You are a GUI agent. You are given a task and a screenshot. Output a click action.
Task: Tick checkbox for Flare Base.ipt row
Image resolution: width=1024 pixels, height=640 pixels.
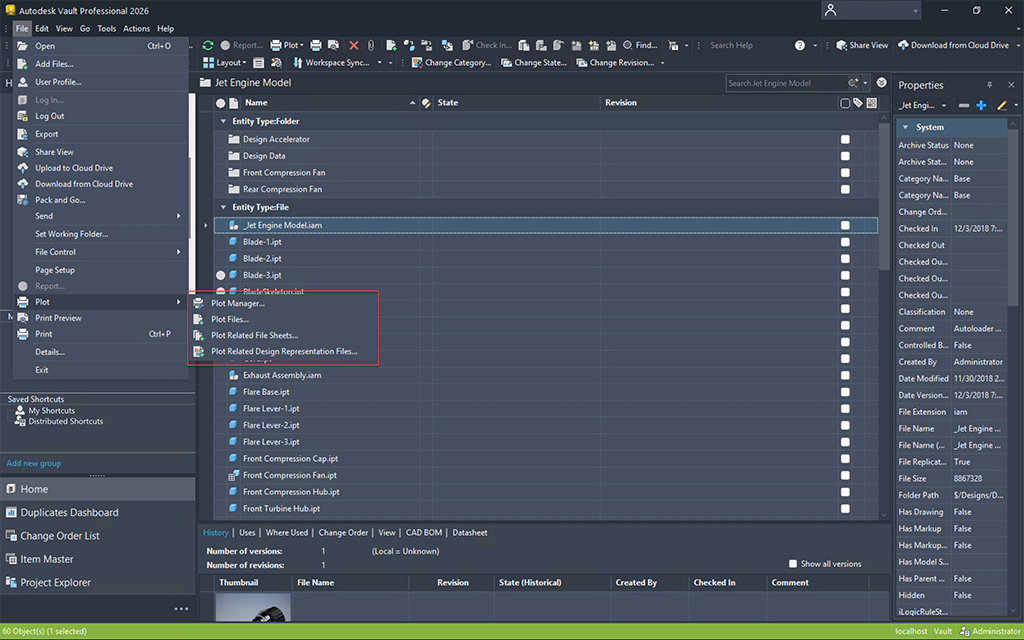[845, 392]
